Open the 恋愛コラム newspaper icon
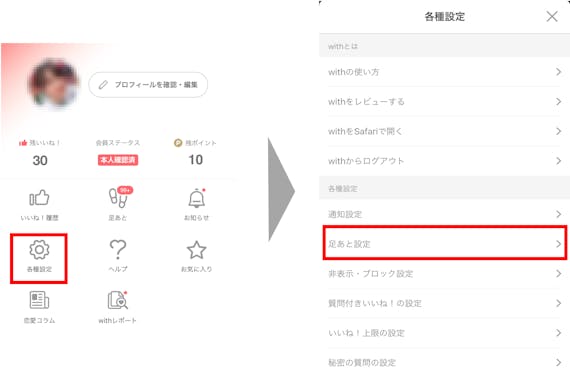The image size is (570, 372). [39, 300]
